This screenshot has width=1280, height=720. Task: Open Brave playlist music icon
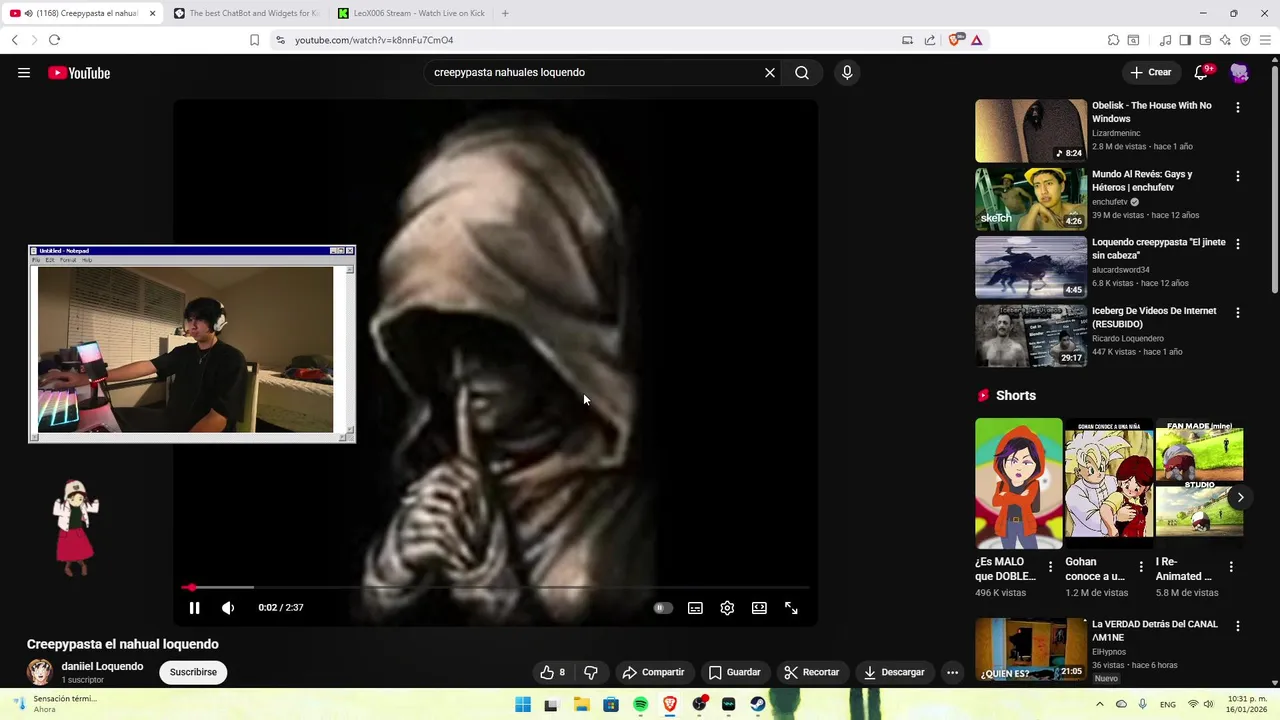(1165, 40)
